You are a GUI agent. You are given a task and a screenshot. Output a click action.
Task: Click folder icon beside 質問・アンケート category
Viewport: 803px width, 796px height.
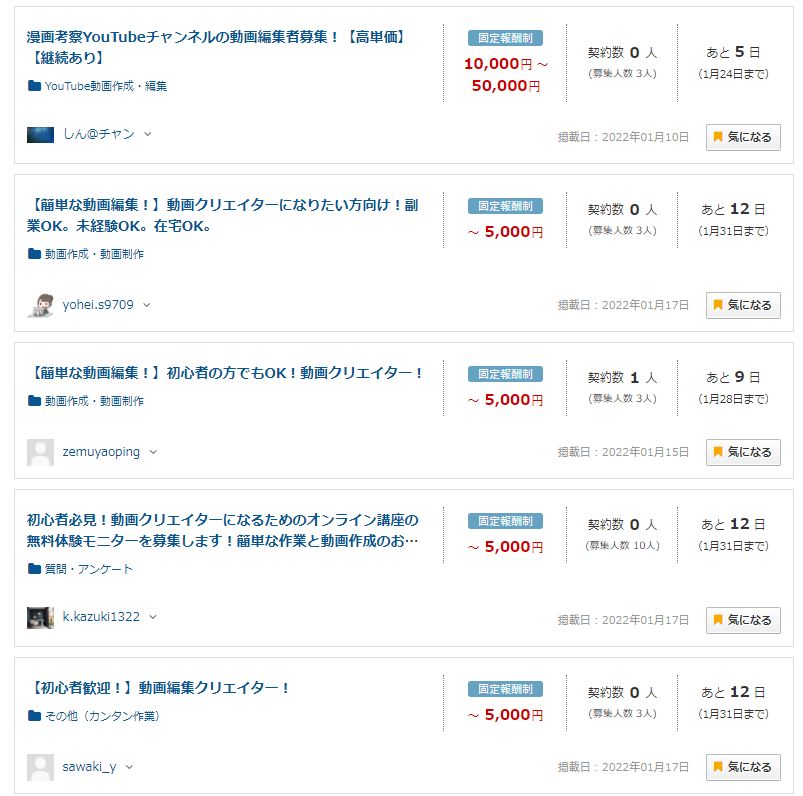point(34,569)
